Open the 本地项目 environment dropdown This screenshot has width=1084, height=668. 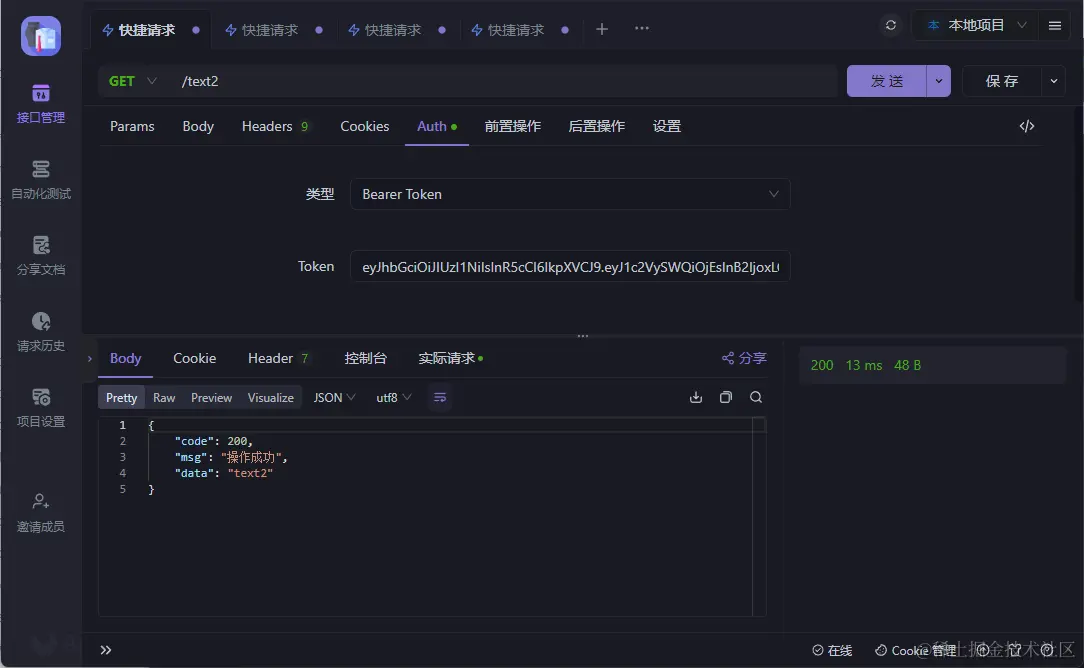click(975, 25)
